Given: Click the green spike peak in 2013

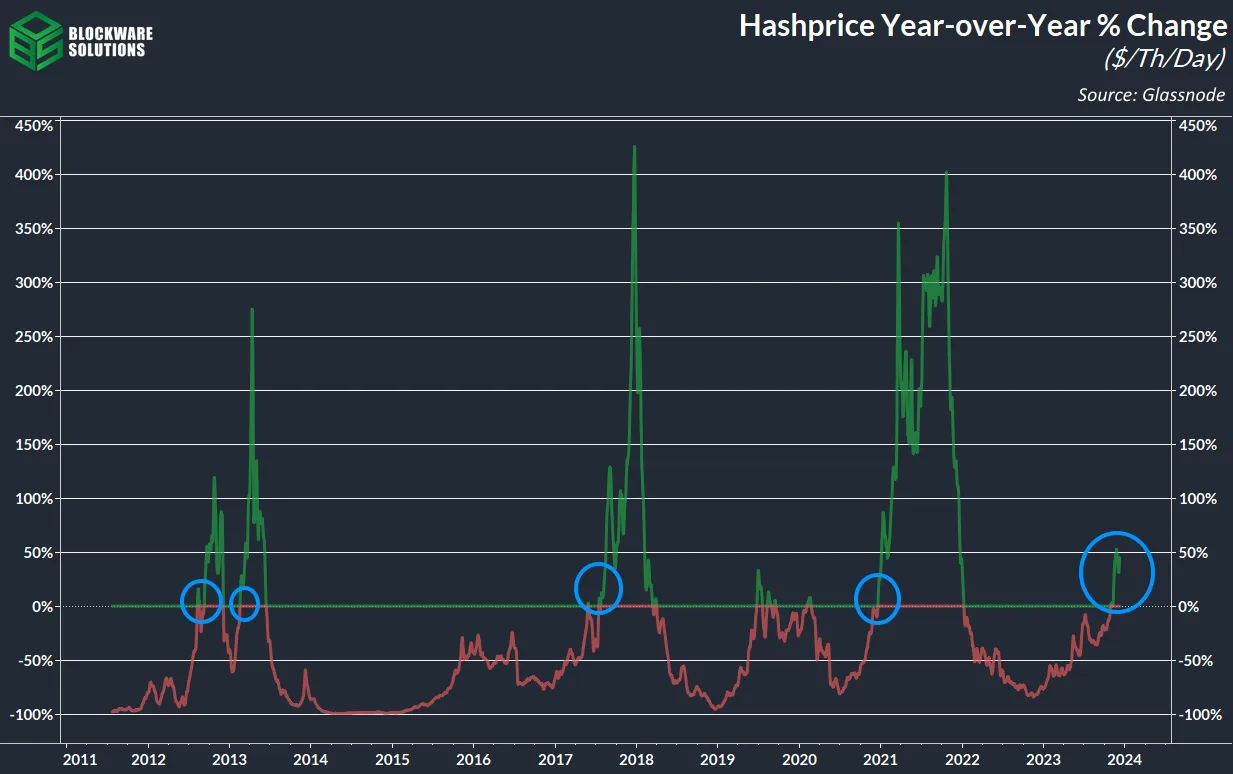Looking at the screenshot, I should click(x=252, y=310).
